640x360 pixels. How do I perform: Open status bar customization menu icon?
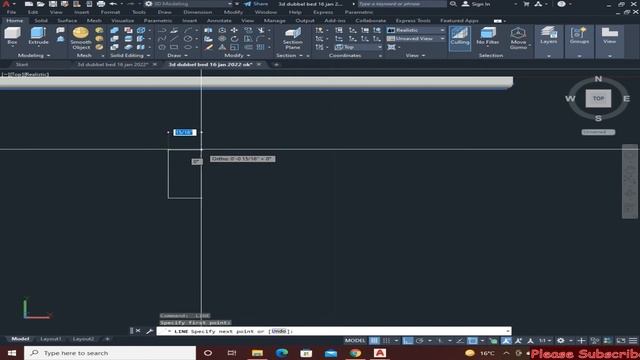tap(633, 340)
